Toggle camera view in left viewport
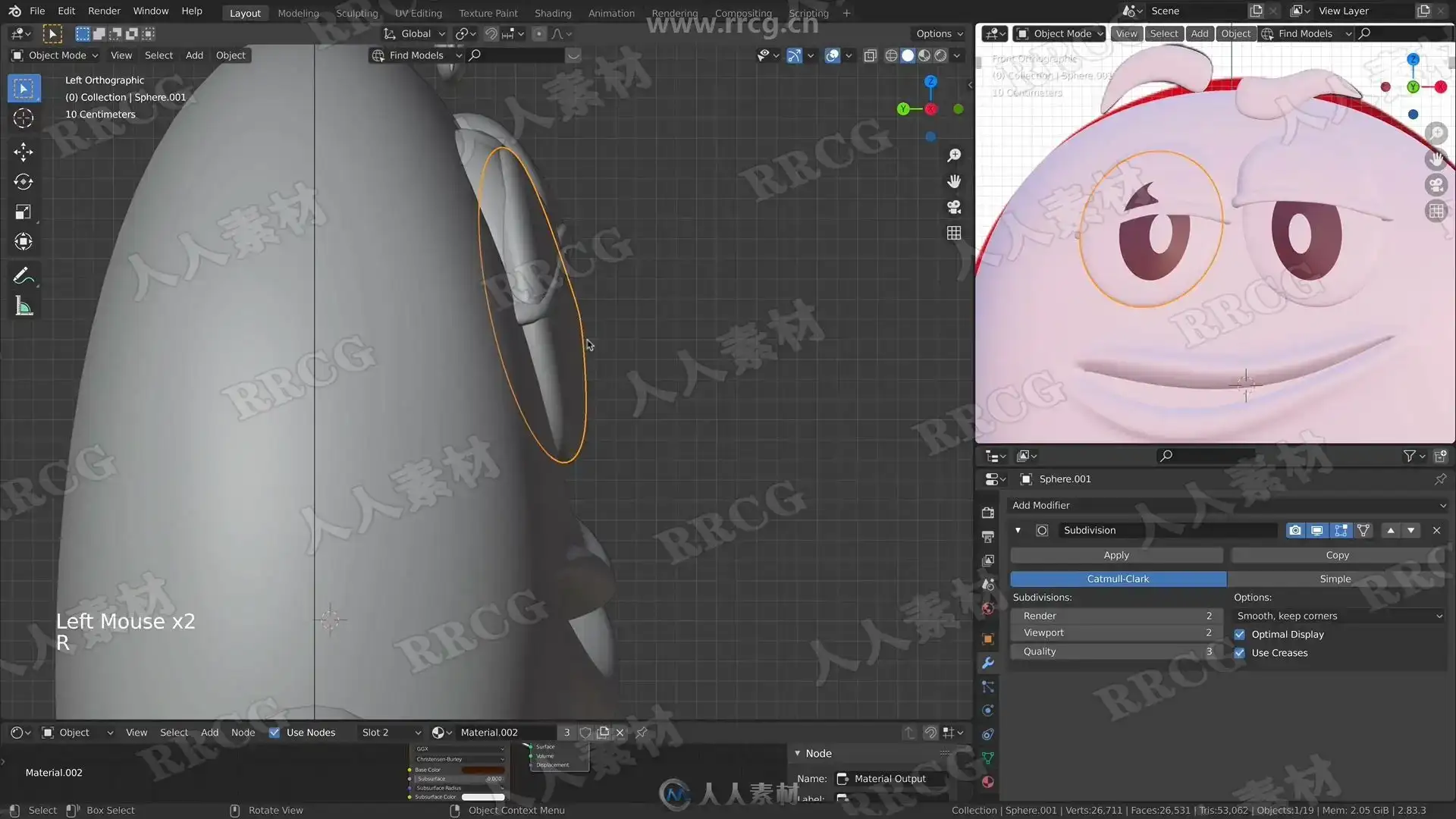This screenshot has width=1456, height=819. (x=954, y=207)
